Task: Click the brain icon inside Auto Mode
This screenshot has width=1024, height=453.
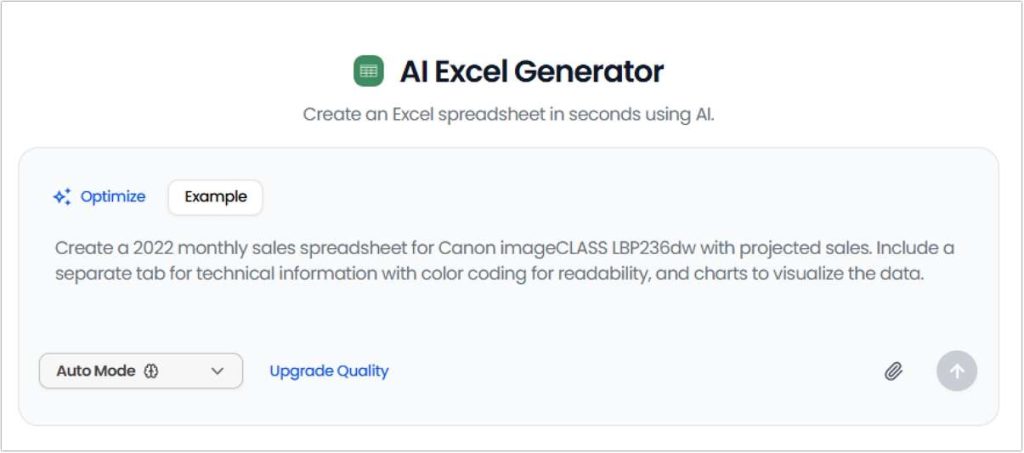Action: 151,371
